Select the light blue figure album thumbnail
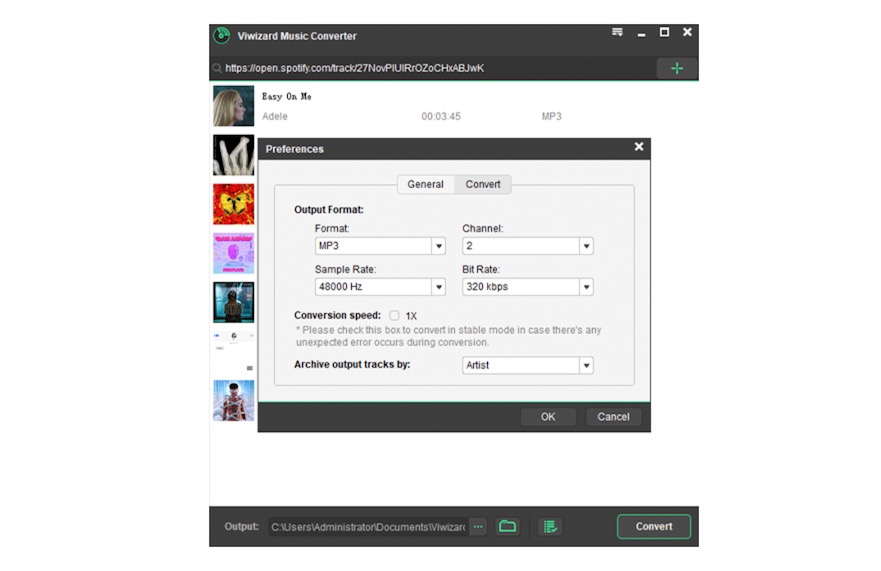Screen dimensions: 881x571 click(x=234, y=401)
